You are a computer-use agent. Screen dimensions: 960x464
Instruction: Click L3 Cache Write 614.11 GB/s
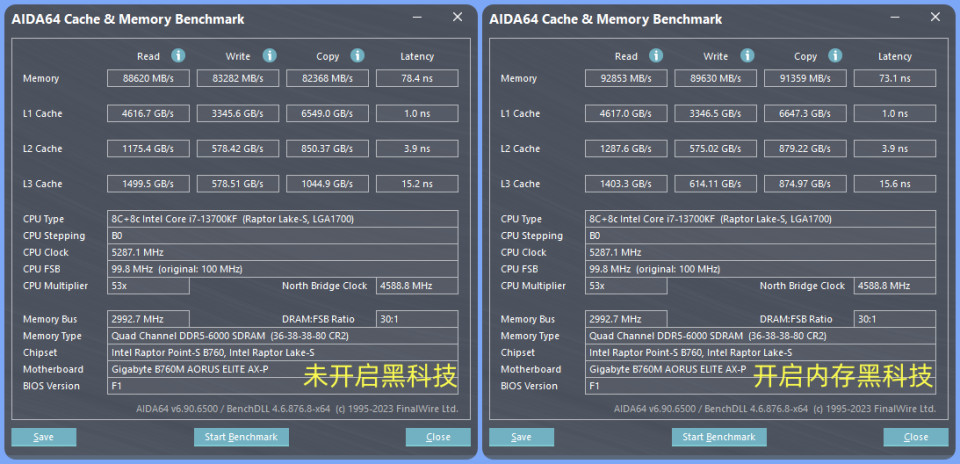(715, 184)
